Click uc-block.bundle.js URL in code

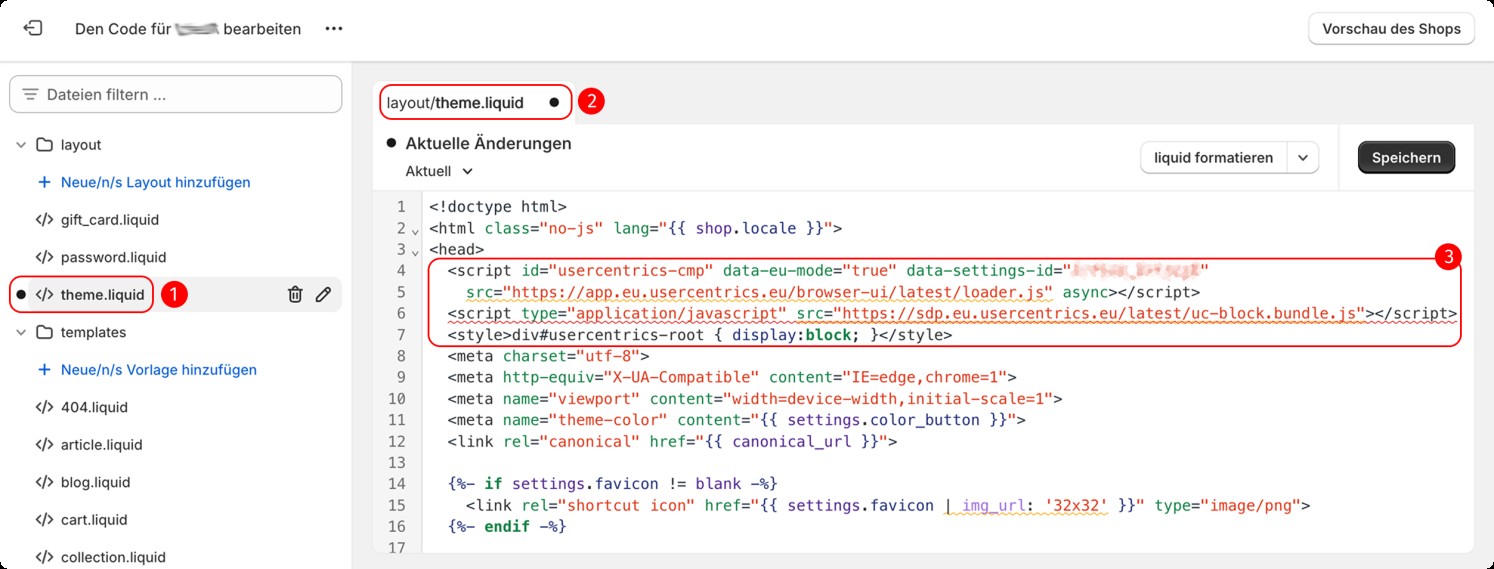[x=1098, y=313]
